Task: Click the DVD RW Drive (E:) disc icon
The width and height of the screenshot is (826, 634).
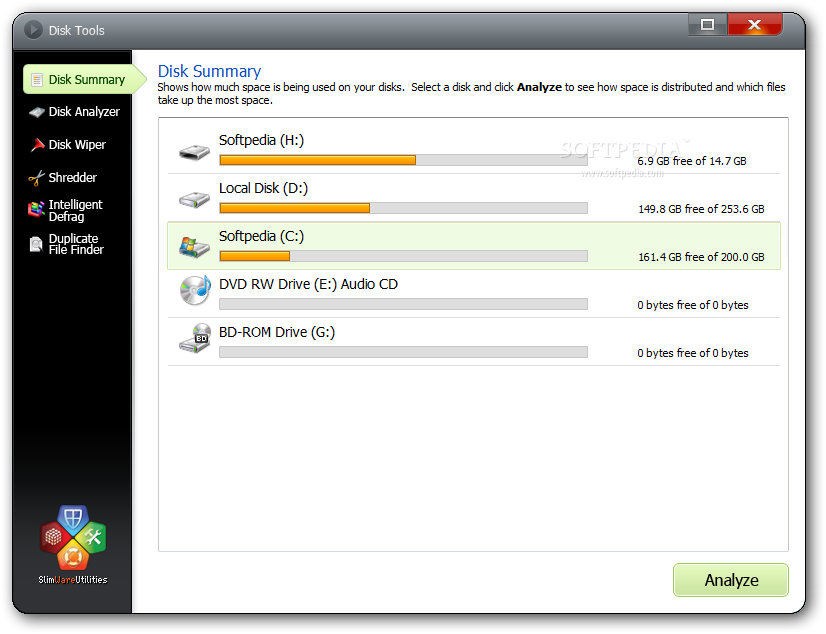Action: pyautogui.click(x=195, y=290)
